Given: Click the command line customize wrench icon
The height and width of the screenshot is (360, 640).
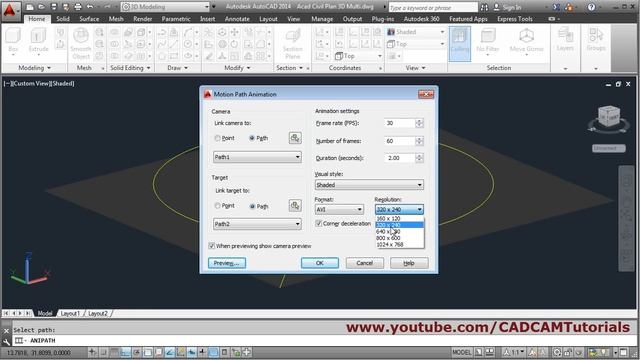Looking at the screenshot, I should pos(6,341).
